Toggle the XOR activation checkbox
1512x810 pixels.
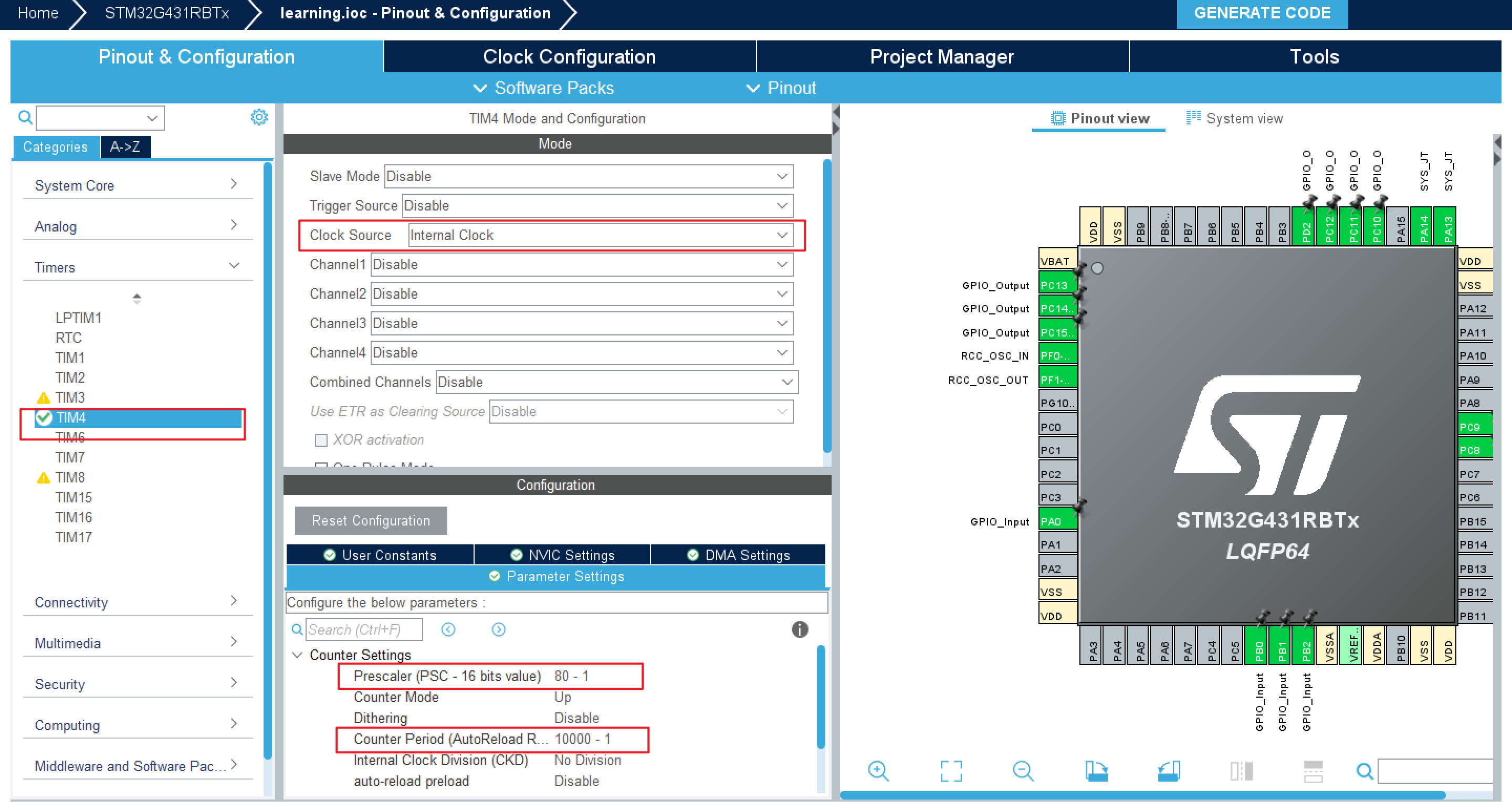click(x=321, y=440)
